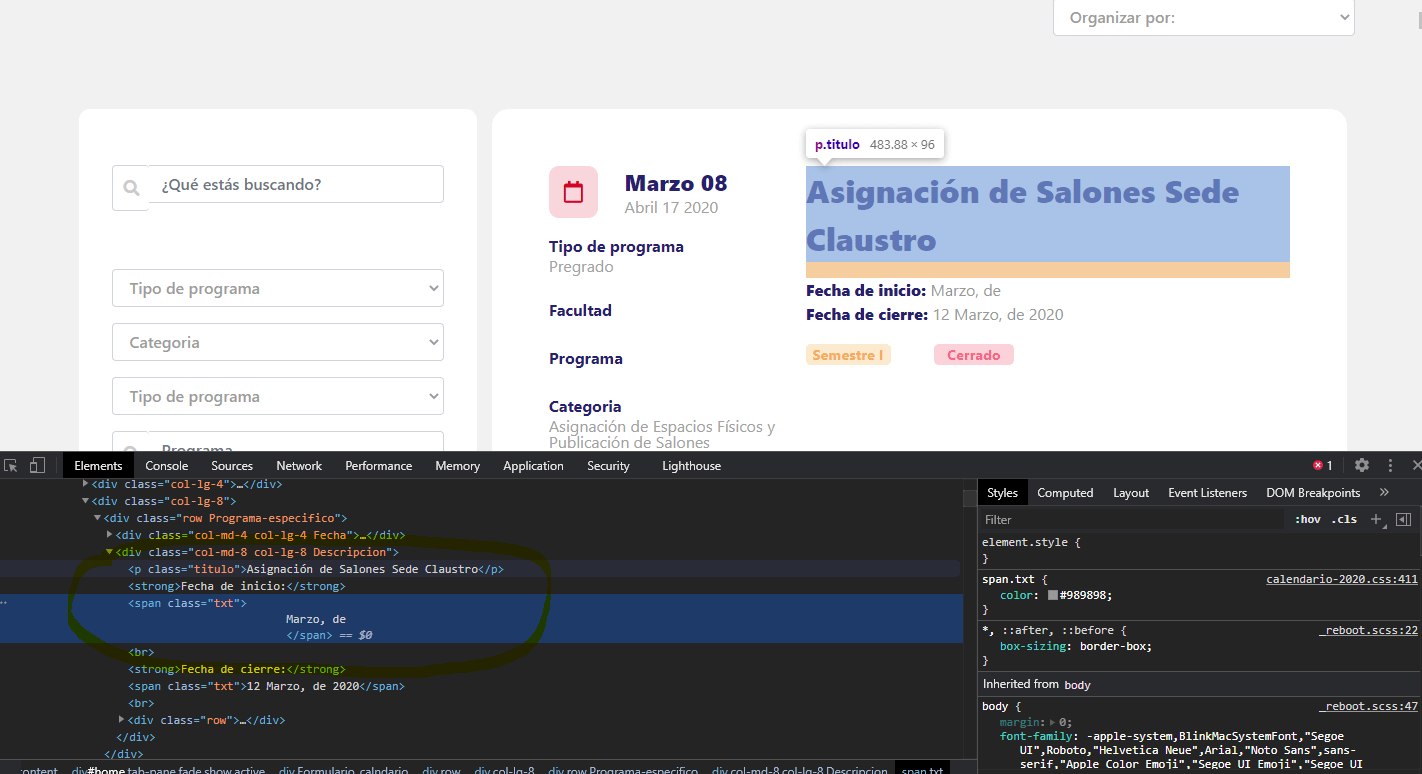This screenshot has height=774, width=1422.
Task: Select the inspect element tool
Action: [x=11, y=465]
